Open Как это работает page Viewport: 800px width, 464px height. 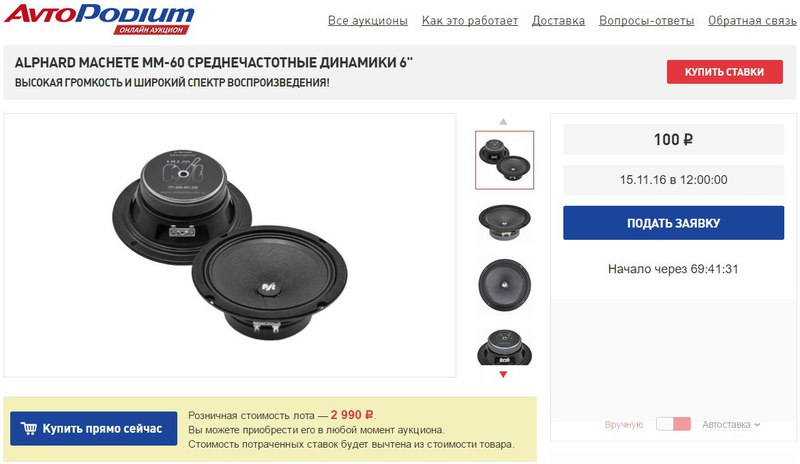(x=469, y=21)
